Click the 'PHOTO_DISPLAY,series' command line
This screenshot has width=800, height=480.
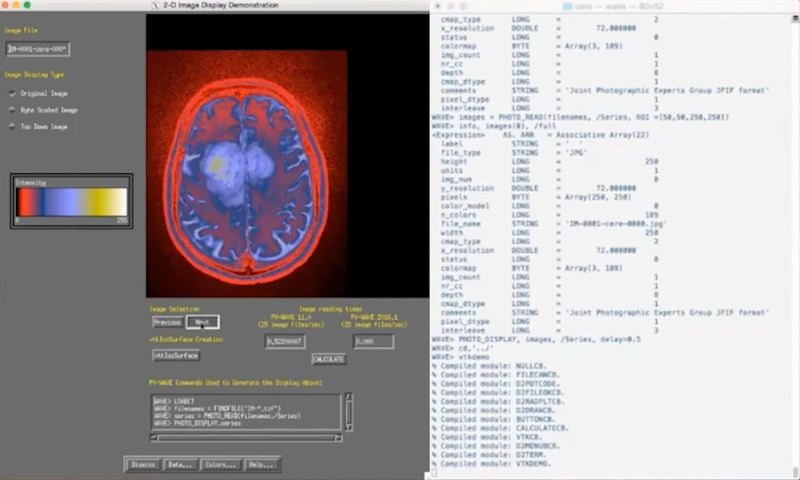click(x=197, y=423)
